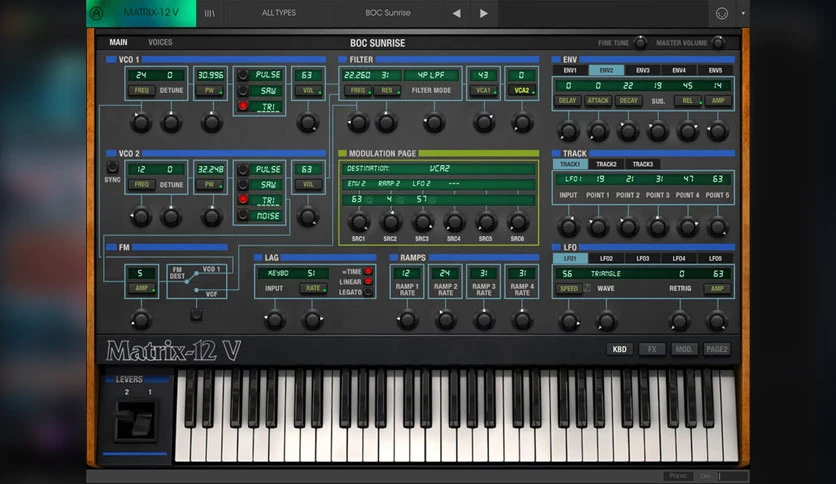The height and width of the screenshot is (484, 836).
Task: Click the VCO 1 VOL button
Action: pos(309,91)
